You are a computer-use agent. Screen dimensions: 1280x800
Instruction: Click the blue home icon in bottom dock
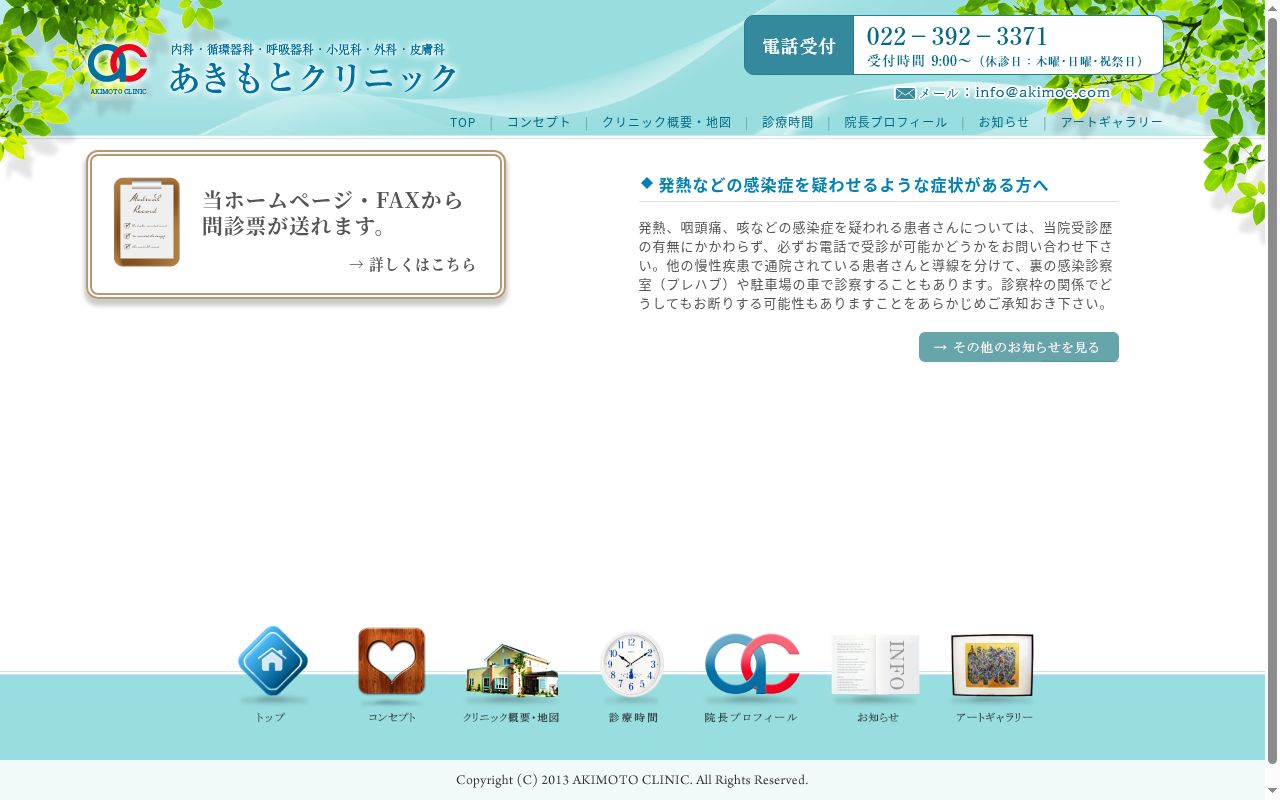(272, 661)
